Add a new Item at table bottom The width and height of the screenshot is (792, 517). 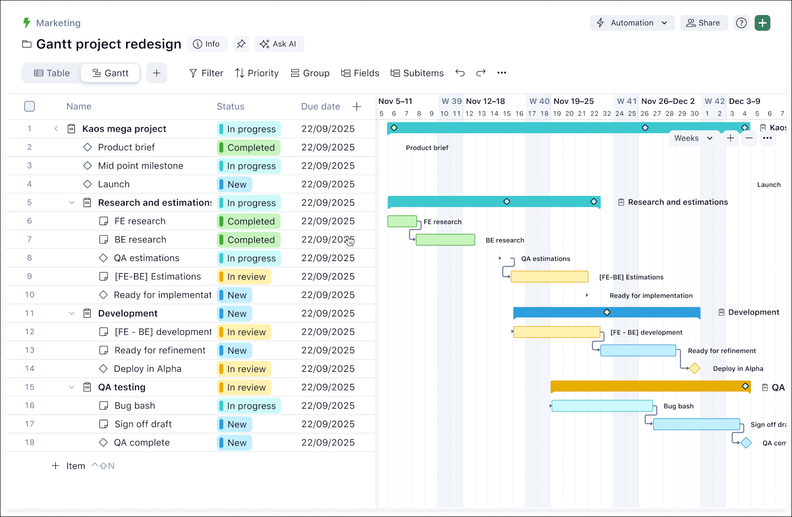pos(69,466)
